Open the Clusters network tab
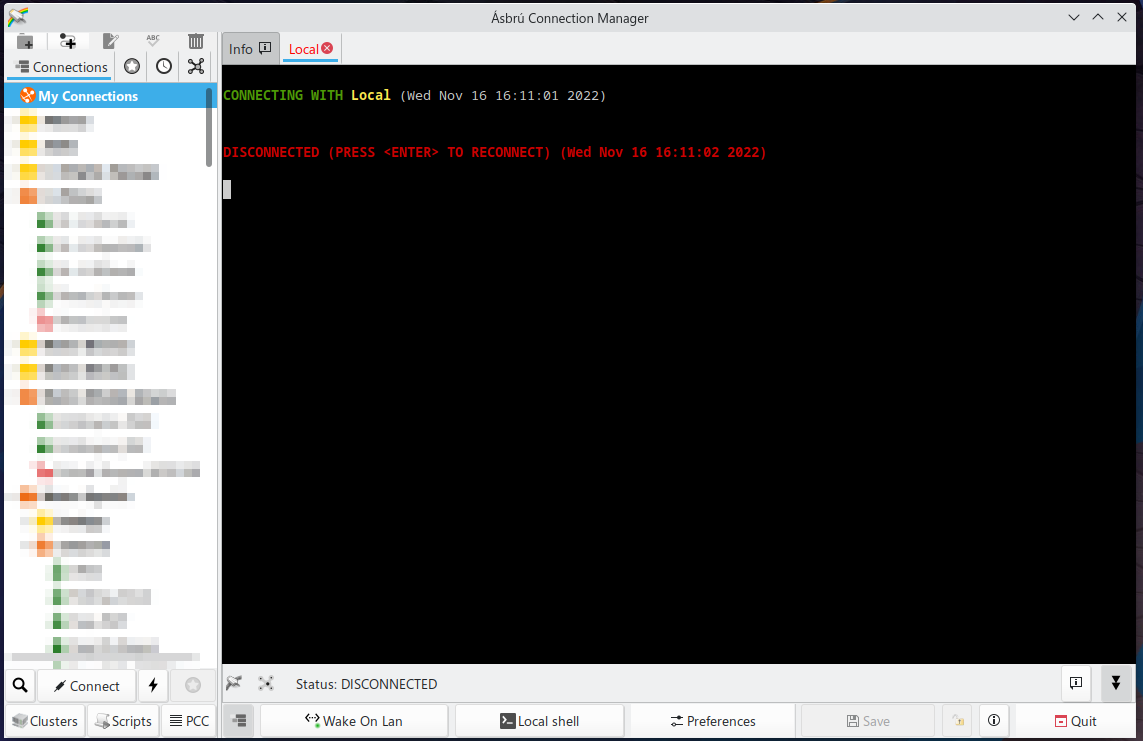Viewport: 1143px width, 741px height. (x=196, y=67)
